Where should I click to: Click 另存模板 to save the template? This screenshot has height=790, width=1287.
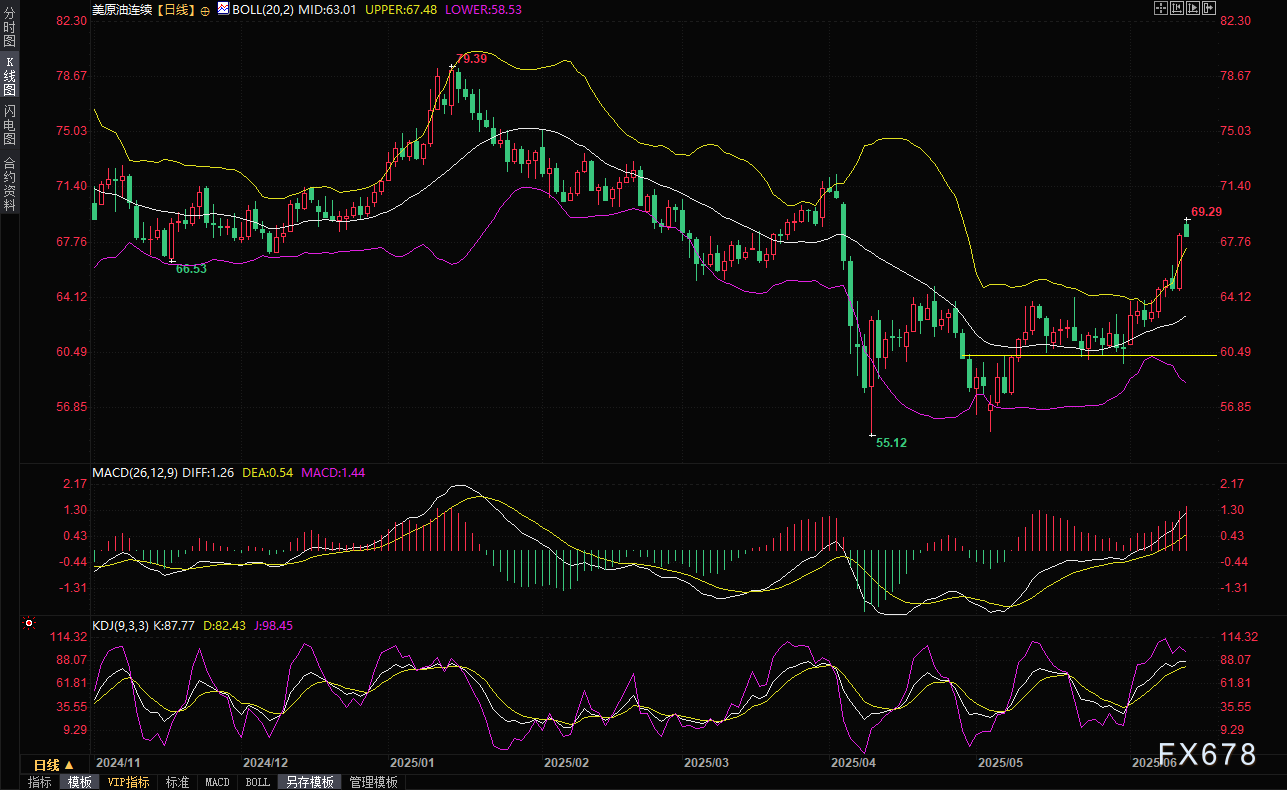coord(309,782)
